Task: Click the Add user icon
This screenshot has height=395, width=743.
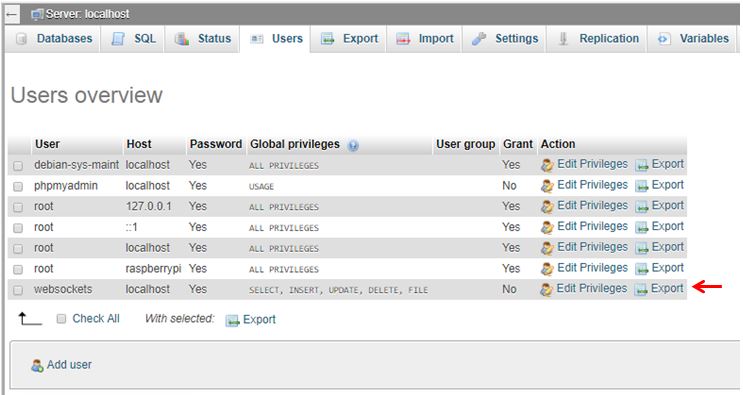Action: tap(37, 366)
